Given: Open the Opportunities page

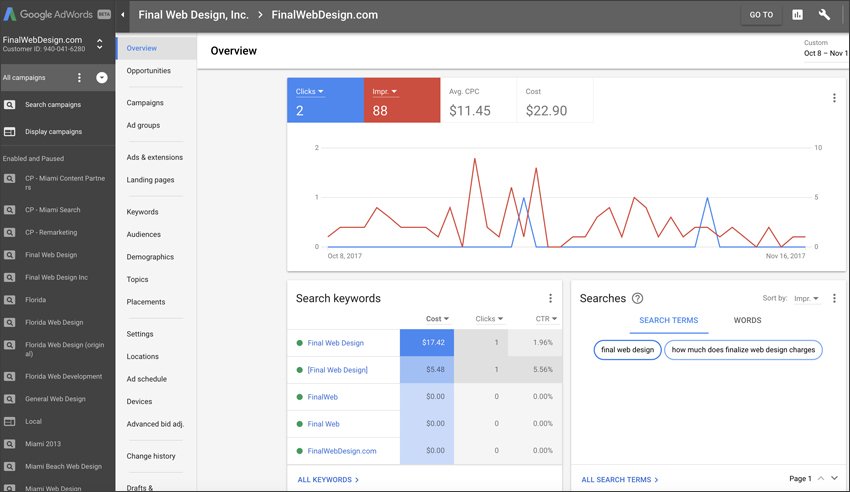Looking at the screenshot, I should (x=149, y=70).
